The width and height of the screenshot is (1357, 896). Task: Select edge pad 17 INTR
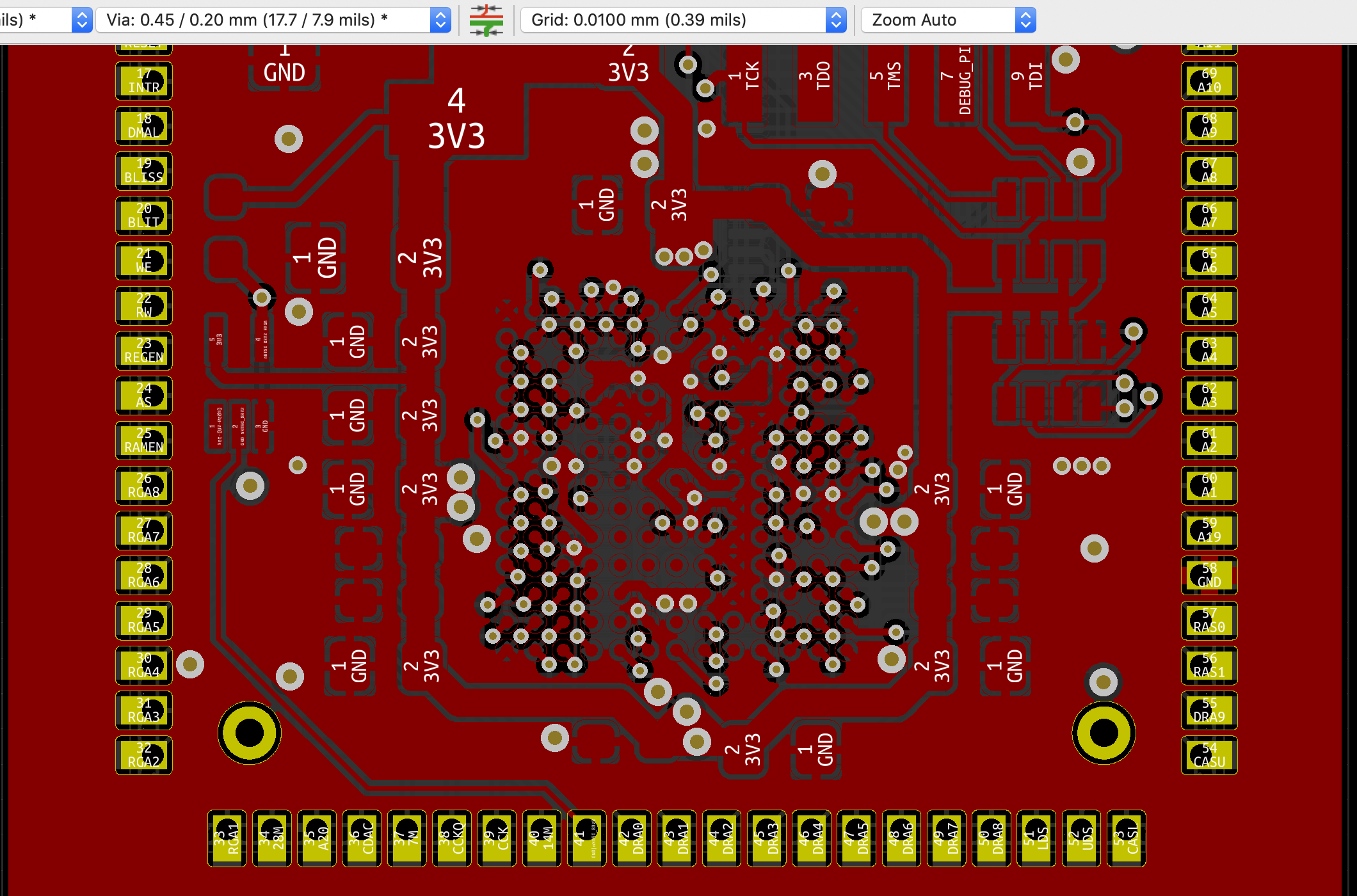click(144, 81)
